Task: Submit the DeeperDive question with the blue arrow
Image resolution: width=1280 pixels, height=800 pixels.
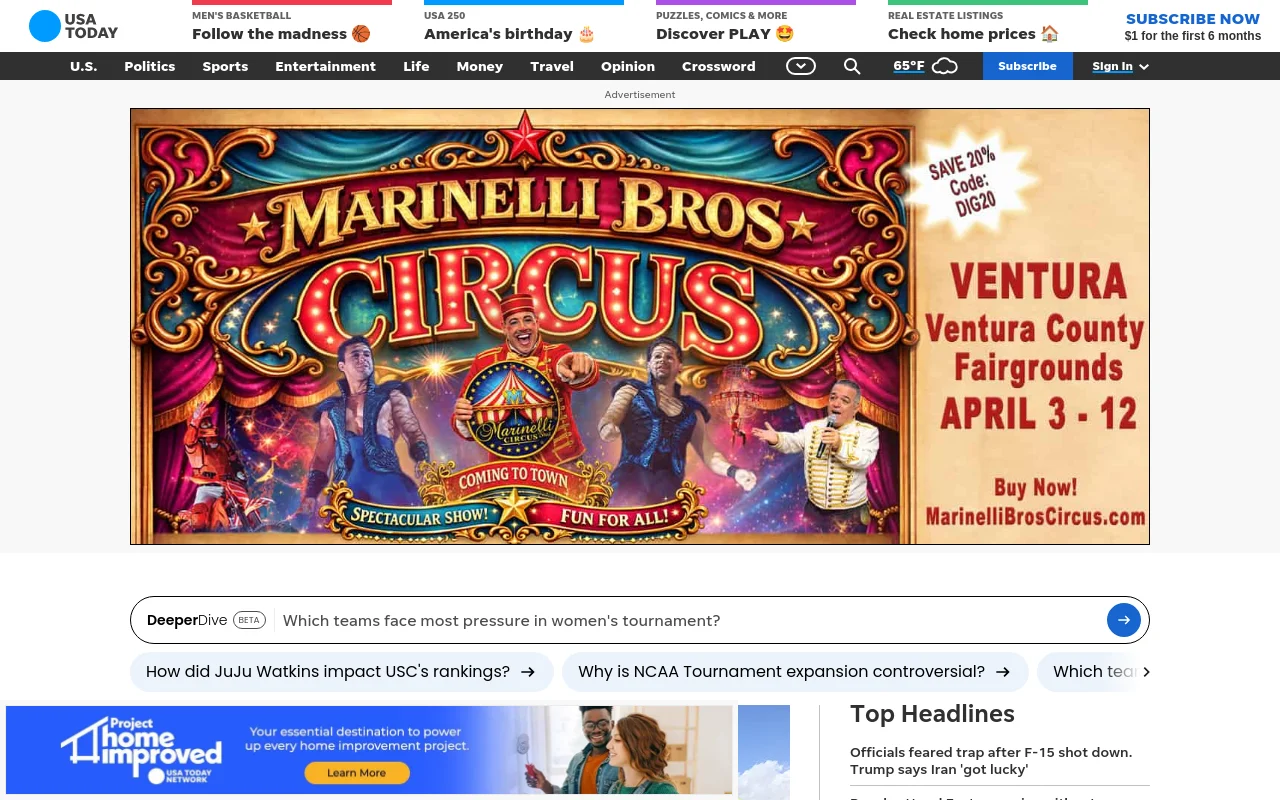Action: [x=1124, y=620]
